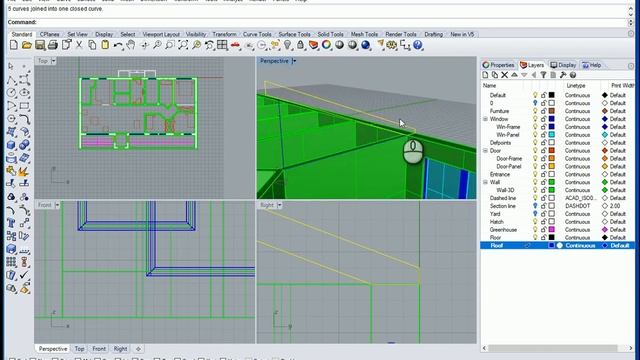Screen dimensions: 640x360
Task: Click the Undo arrow icon
Action: pos(118,45)
